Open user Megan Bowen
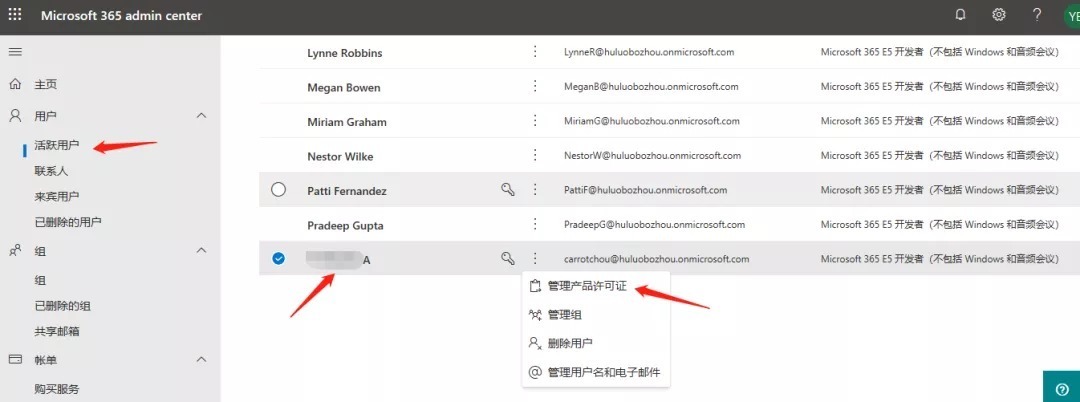1080x402 pixels. pyautogui.click(x=344, y=87)
